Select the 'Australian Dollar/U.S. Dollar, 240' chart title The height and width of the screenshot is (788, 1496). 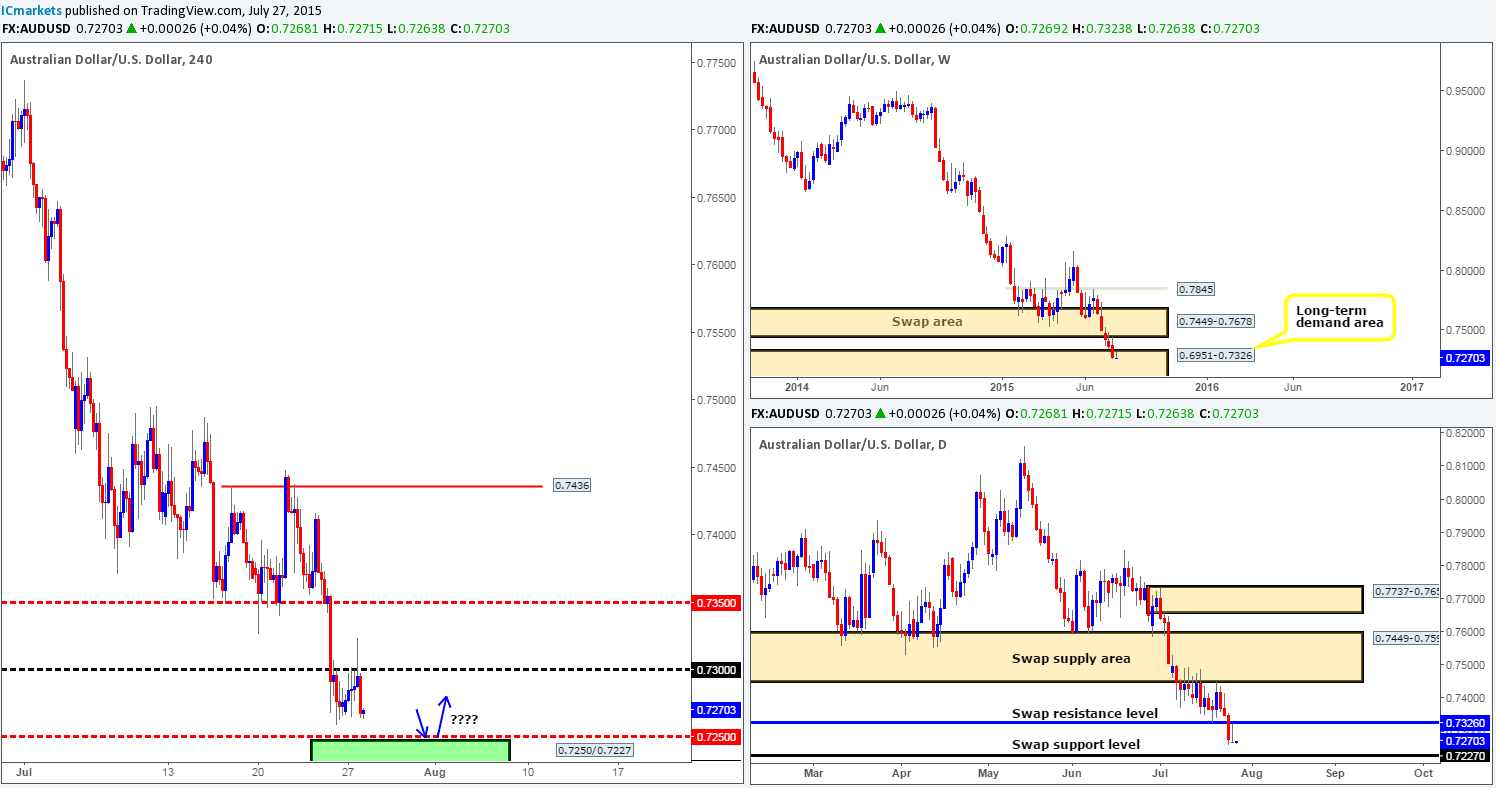(111, 59)
